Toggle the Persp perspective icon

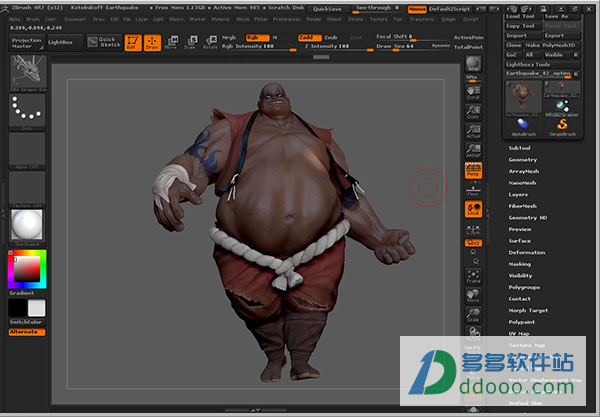click(473, 170)
